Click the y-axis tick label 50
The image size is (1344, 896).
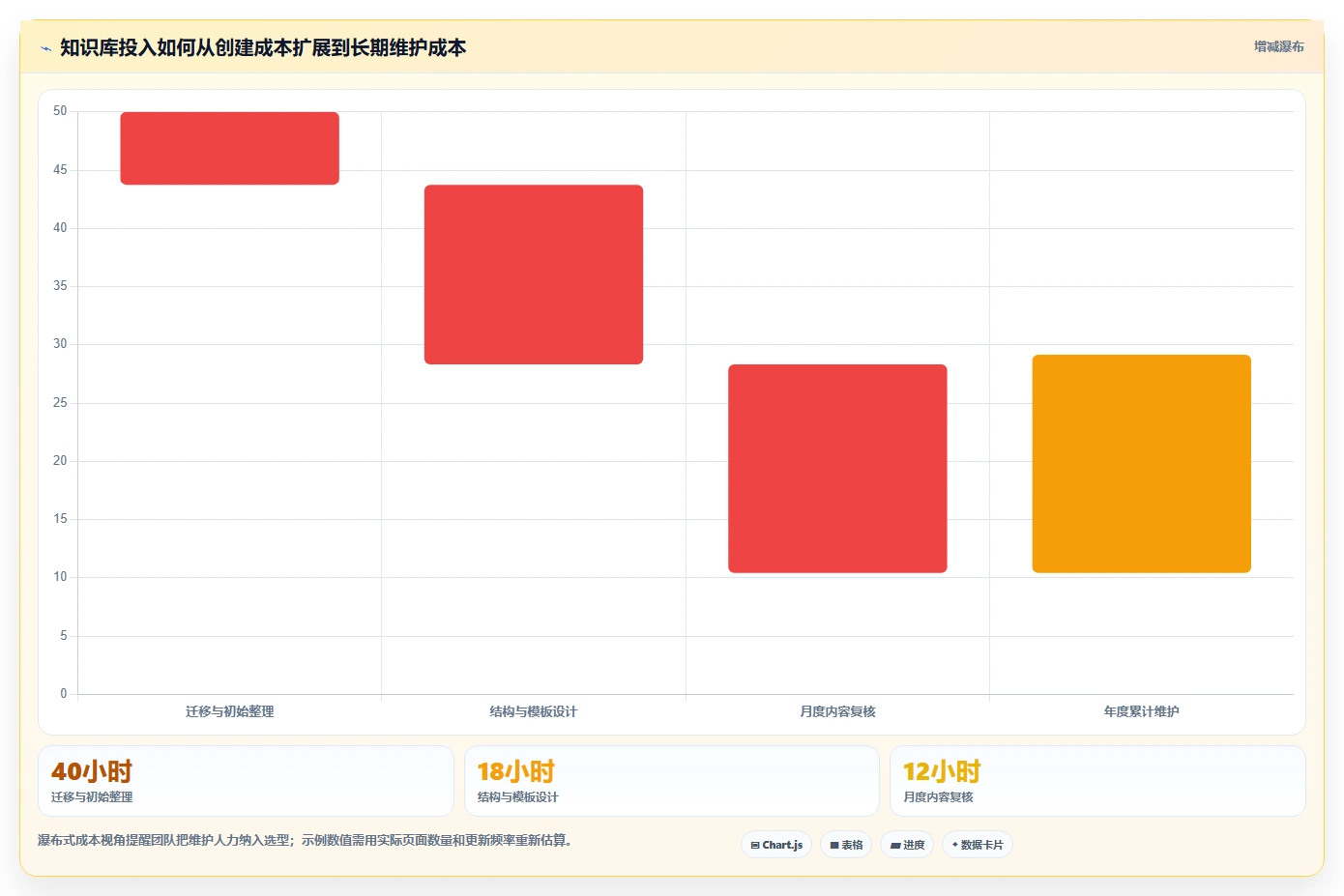click(x=60, y=111)
